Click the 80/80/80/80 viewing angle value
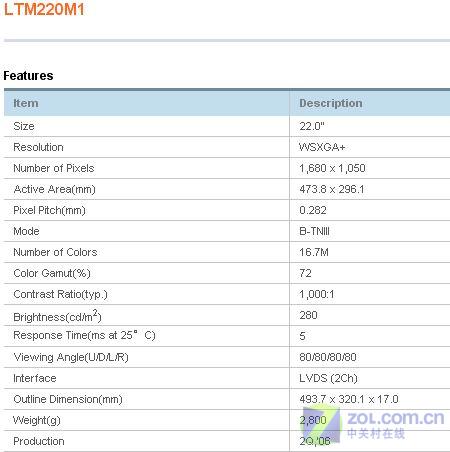The width and height of the screenshot is (450, 452). coord(328,357)
